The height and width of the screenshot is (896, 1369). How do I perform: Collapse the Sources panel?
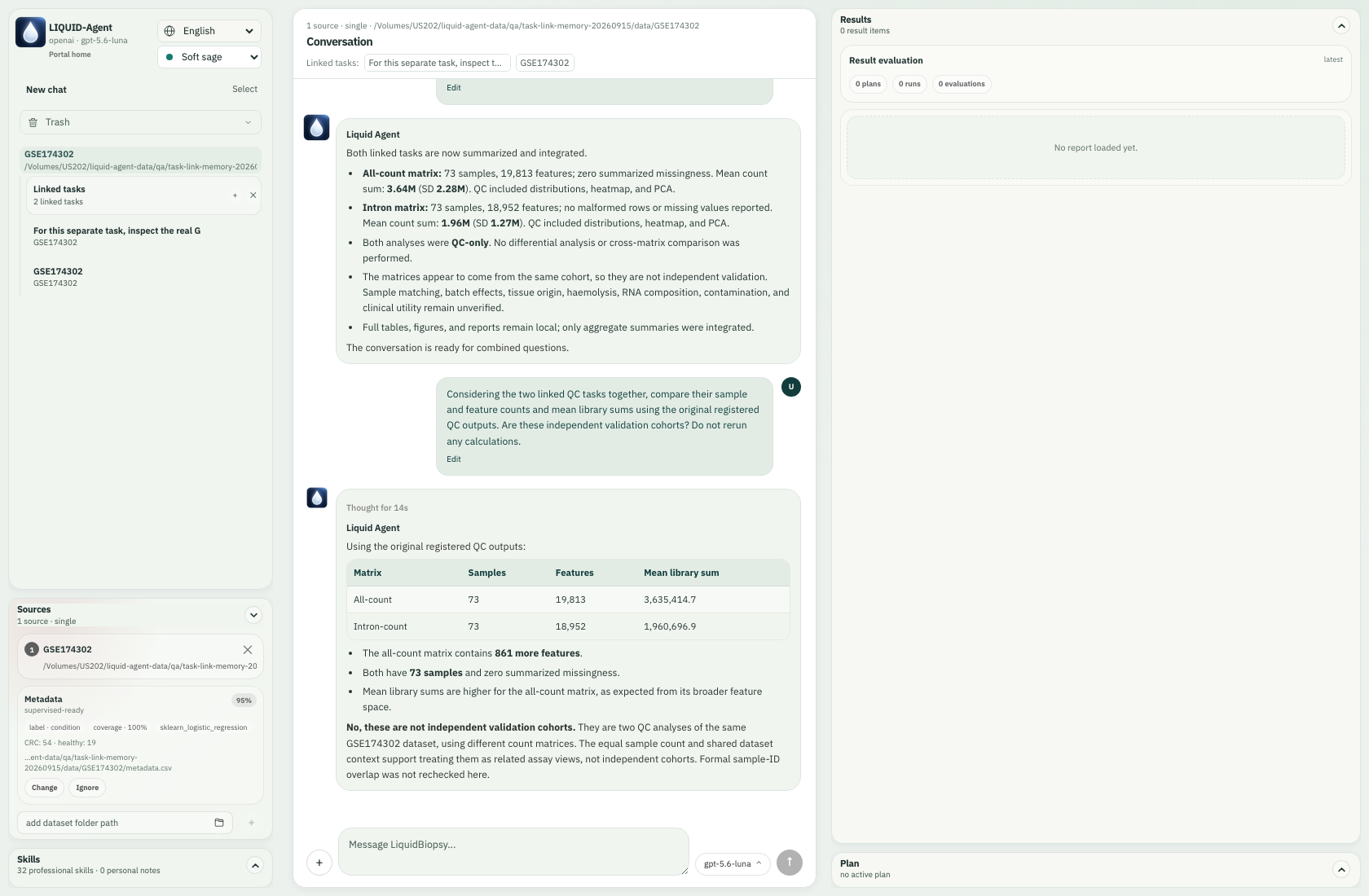[x=253, y=615]
